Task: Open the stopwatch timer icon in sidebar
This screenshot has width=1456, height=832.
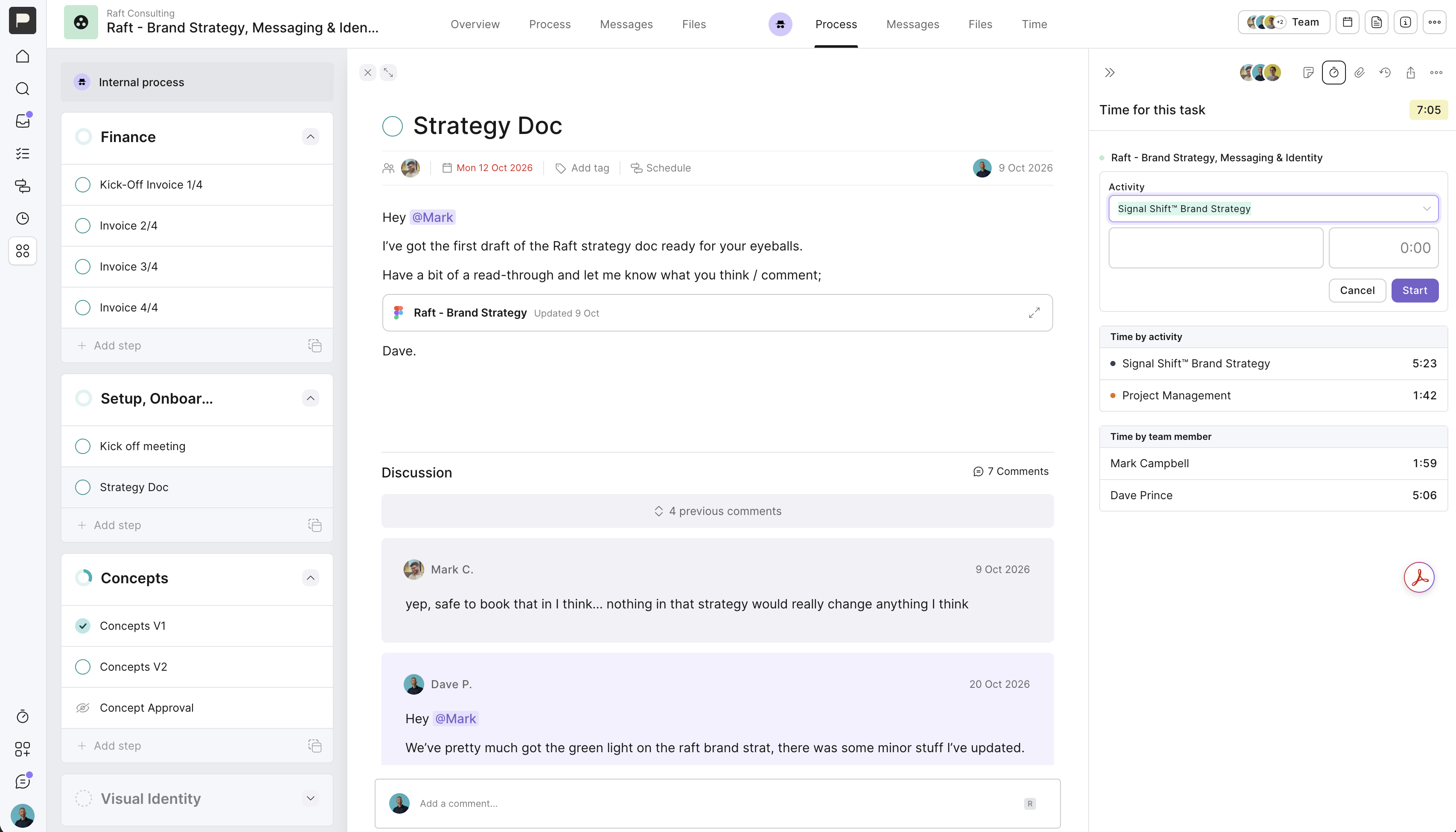Action: 22,716
